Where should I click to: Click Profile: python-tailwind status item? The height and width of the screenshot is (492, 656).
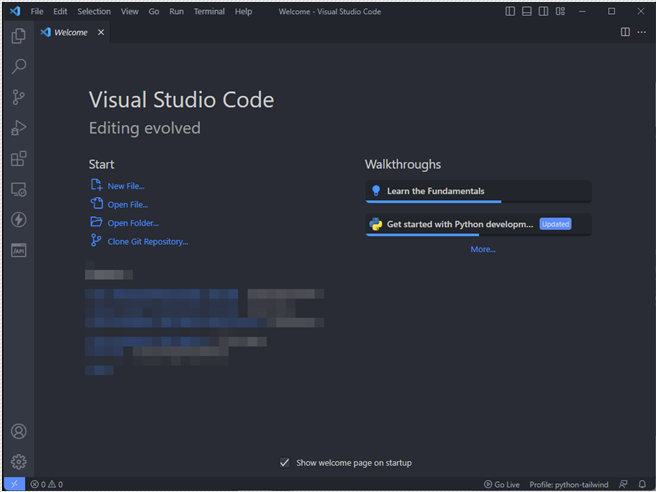point(569,484)
